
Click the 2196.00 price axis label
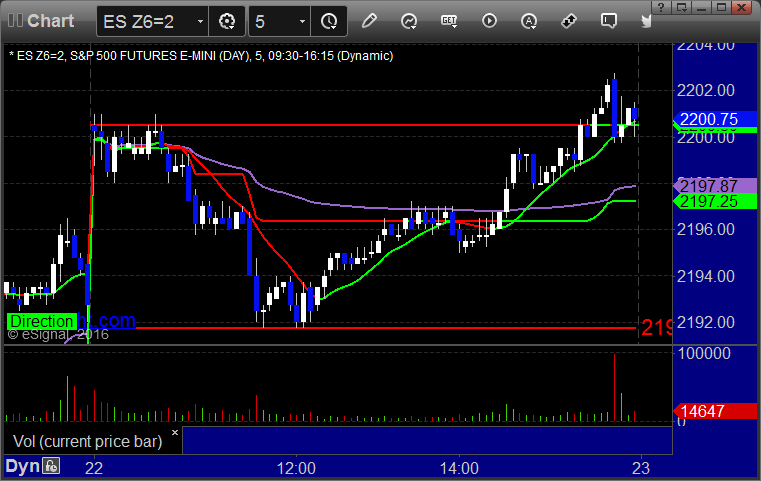706,229
